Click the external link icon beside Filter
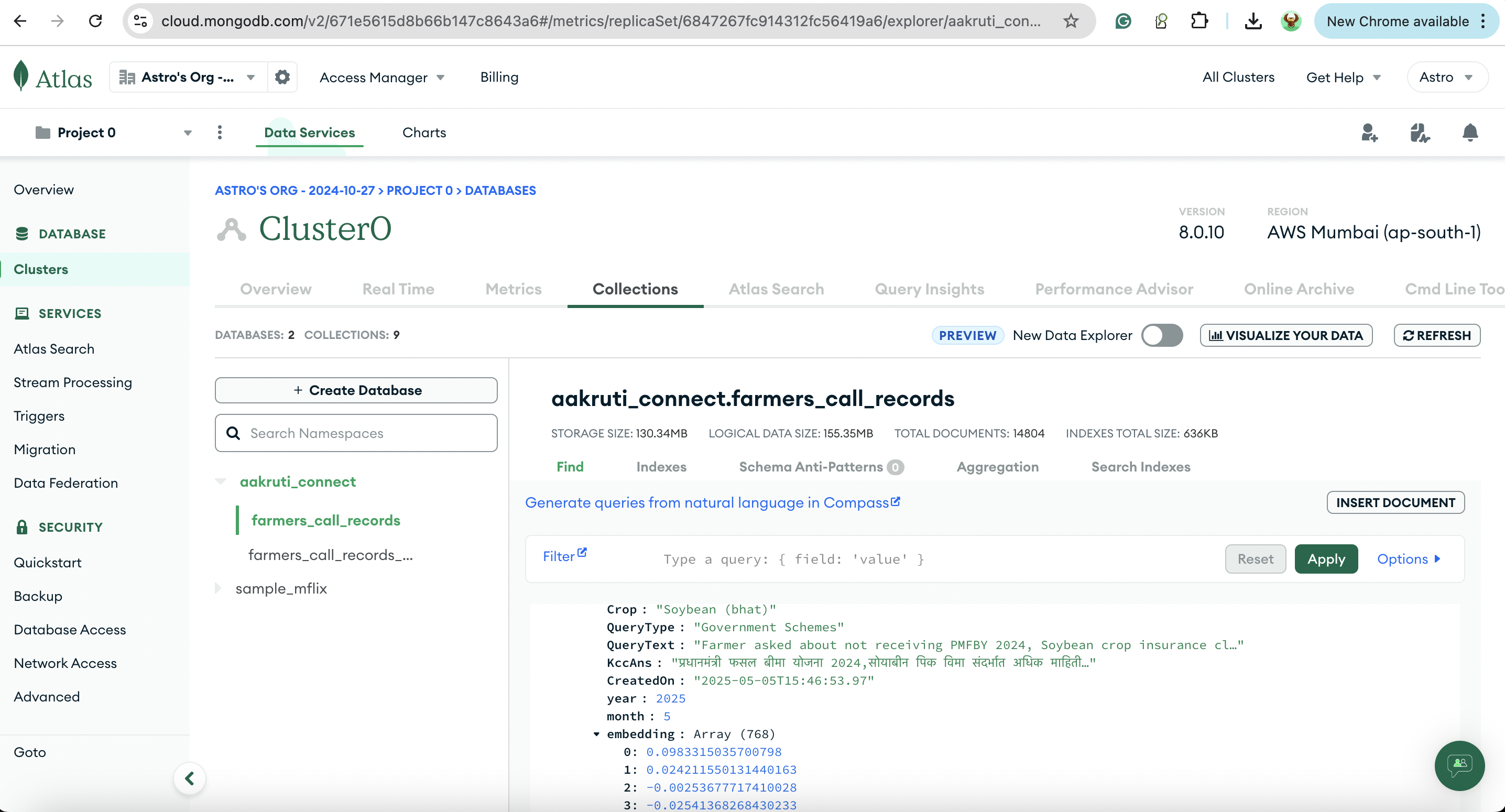Screen dimensions: 1505x812 582,552
